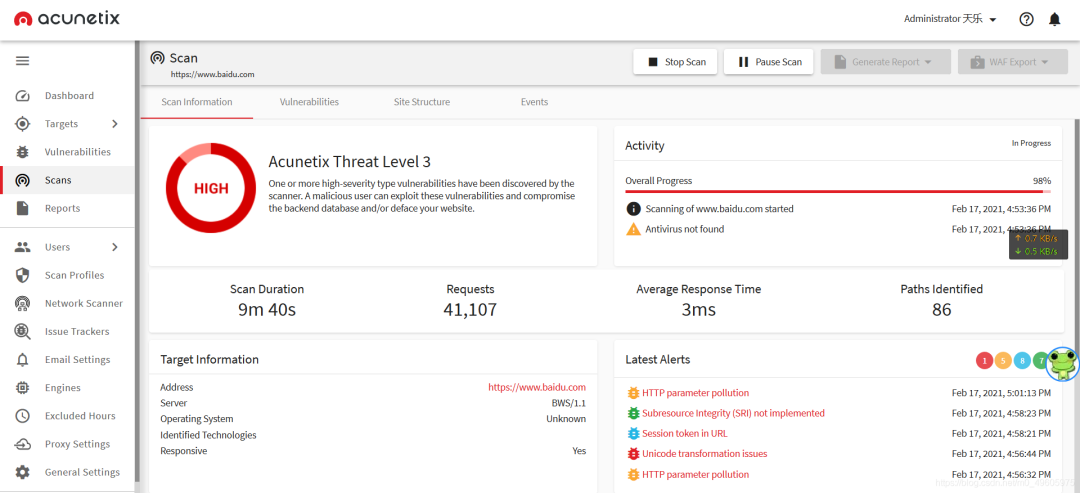Screen dimensions: 1080x493
Task: Click the Proxy Settings cloud icon
Action: click(x=23, y=444)
